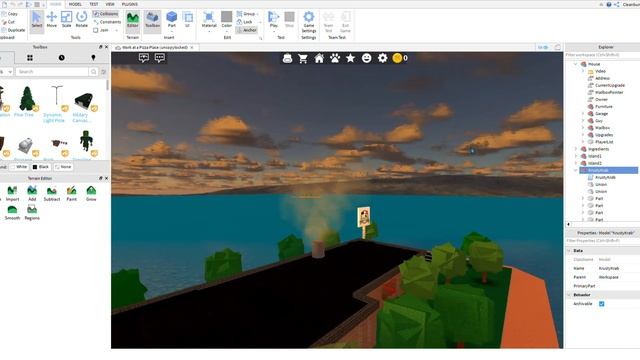
Task: Click the Toolbox search field
Action: coord(52,72)
